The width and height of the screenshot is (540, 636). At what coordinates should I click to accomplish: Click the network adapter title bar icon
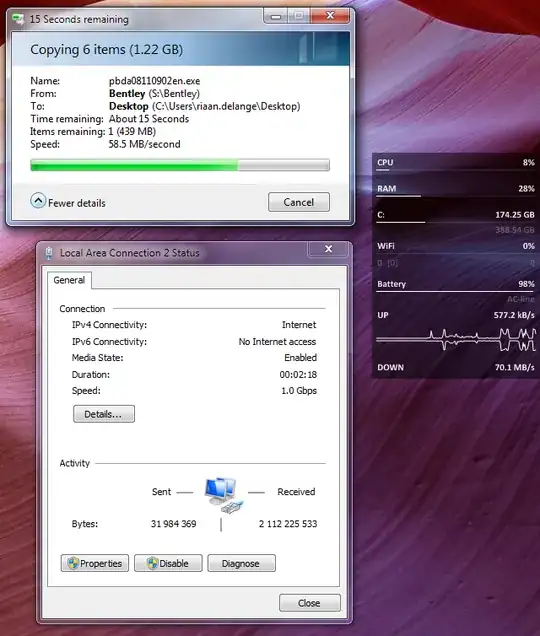tap(49, 253)
